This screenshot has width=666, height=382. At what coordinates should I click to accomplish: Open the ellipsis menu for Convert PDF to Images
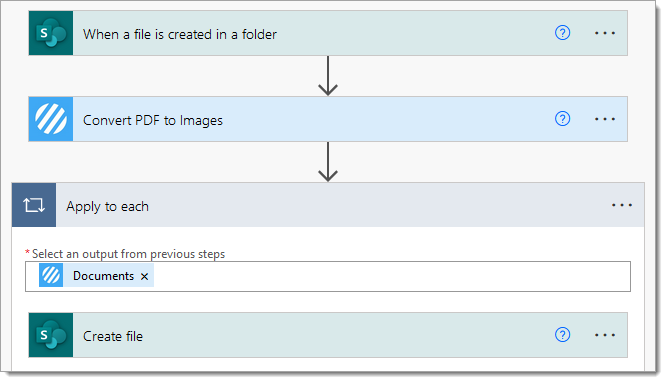pos(605,119)
